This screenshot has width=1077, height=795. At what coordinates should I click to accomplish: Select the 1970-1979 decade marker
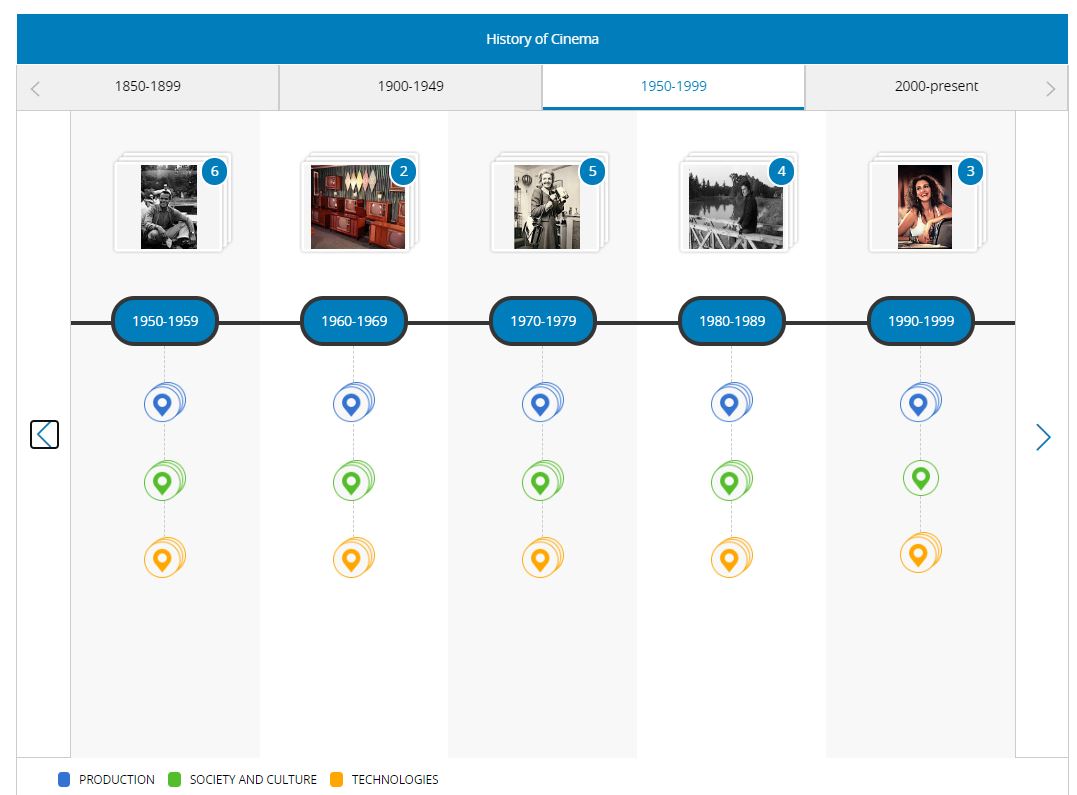(543, 321)
